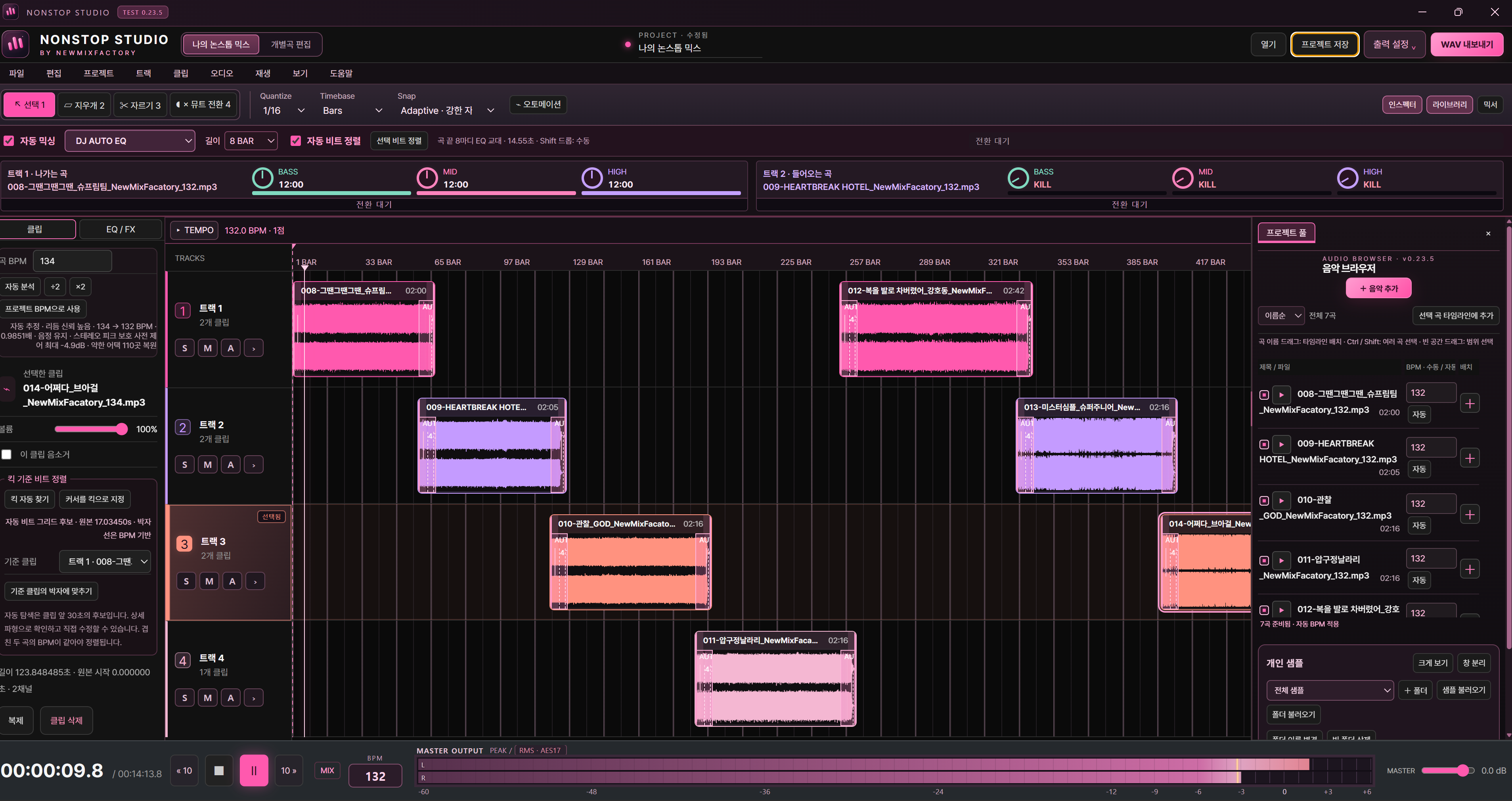Viewport: 1512px width, 801px height.
Task: Skip back with the « 10 button
Action: pyautogui.click(x=184, y=770)
